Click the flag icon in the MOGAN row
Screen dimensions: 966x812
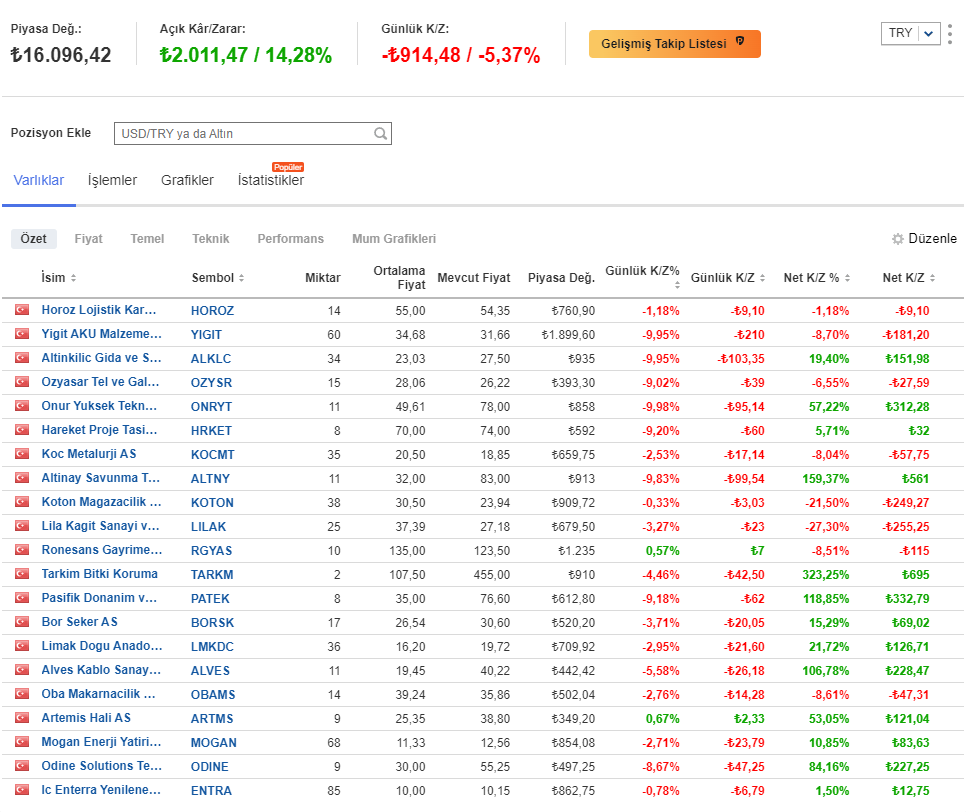click(x=22, y=742)
